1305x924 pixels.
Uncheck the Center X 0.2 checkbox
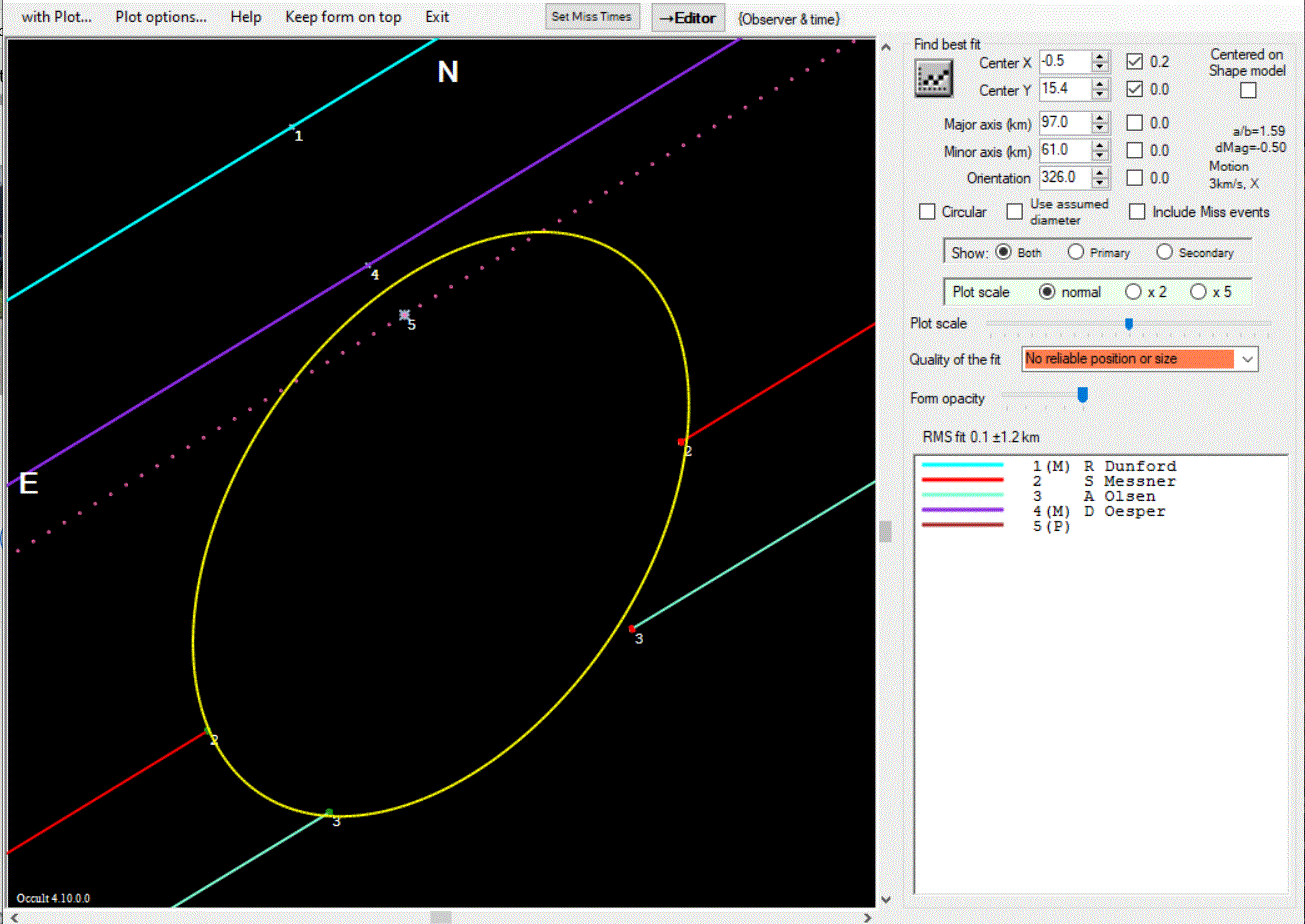coord(1135,61)
